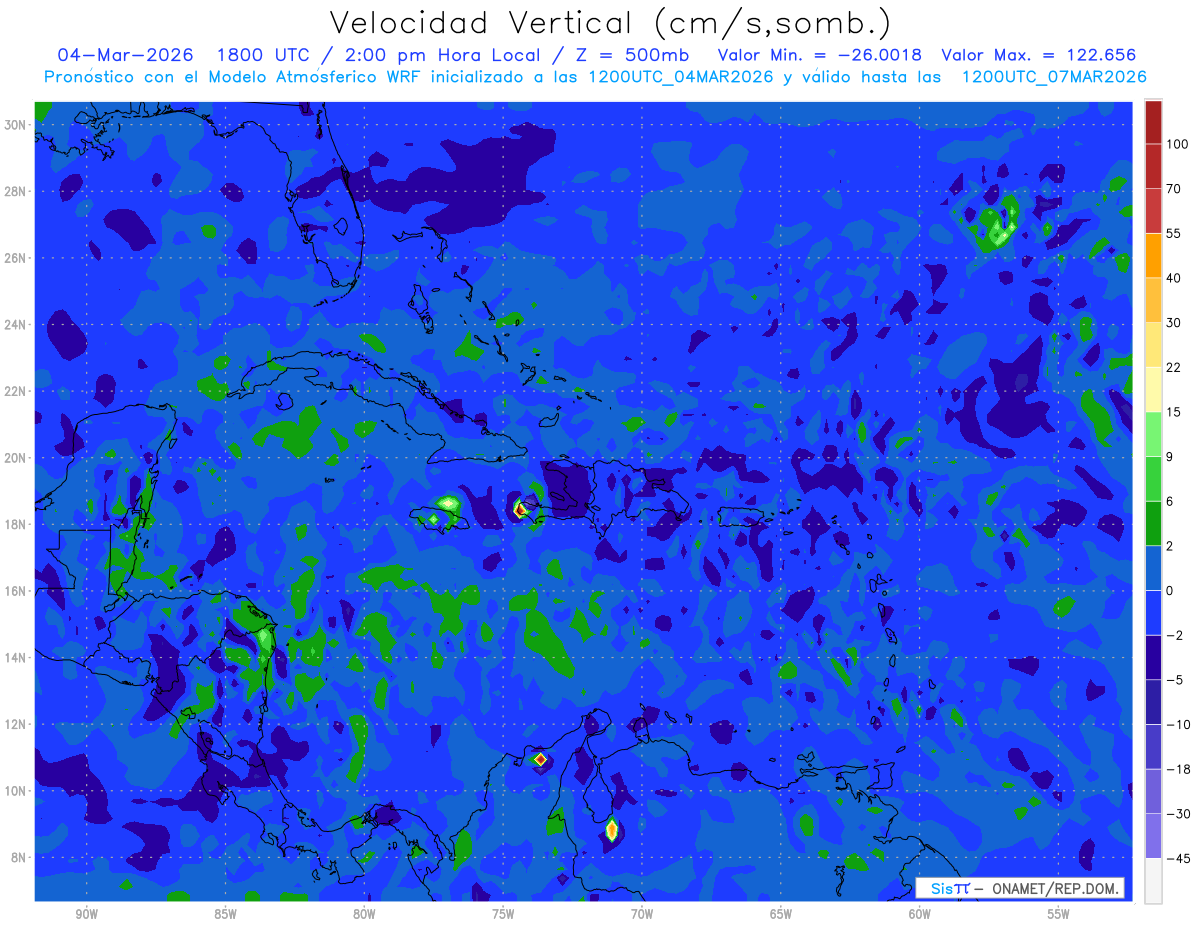1200x927 pixels.
Task: Click the 14N latitude label
Action: (15, 658)
